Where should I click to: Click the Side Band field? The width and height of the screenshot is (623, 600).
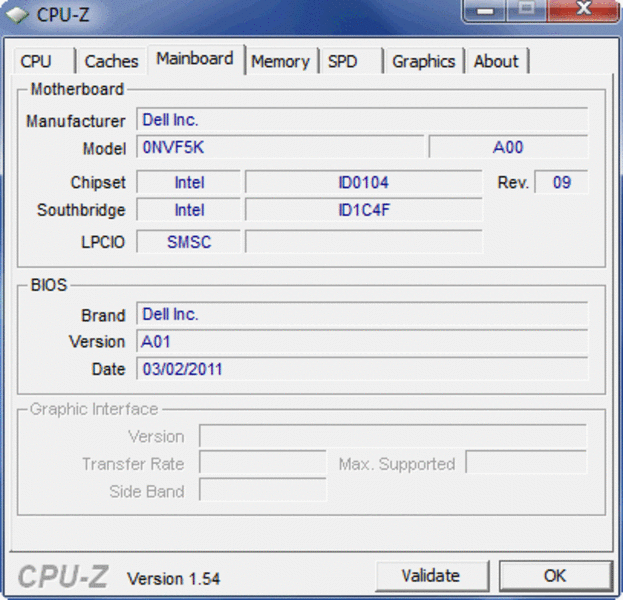tap(263, 490)
